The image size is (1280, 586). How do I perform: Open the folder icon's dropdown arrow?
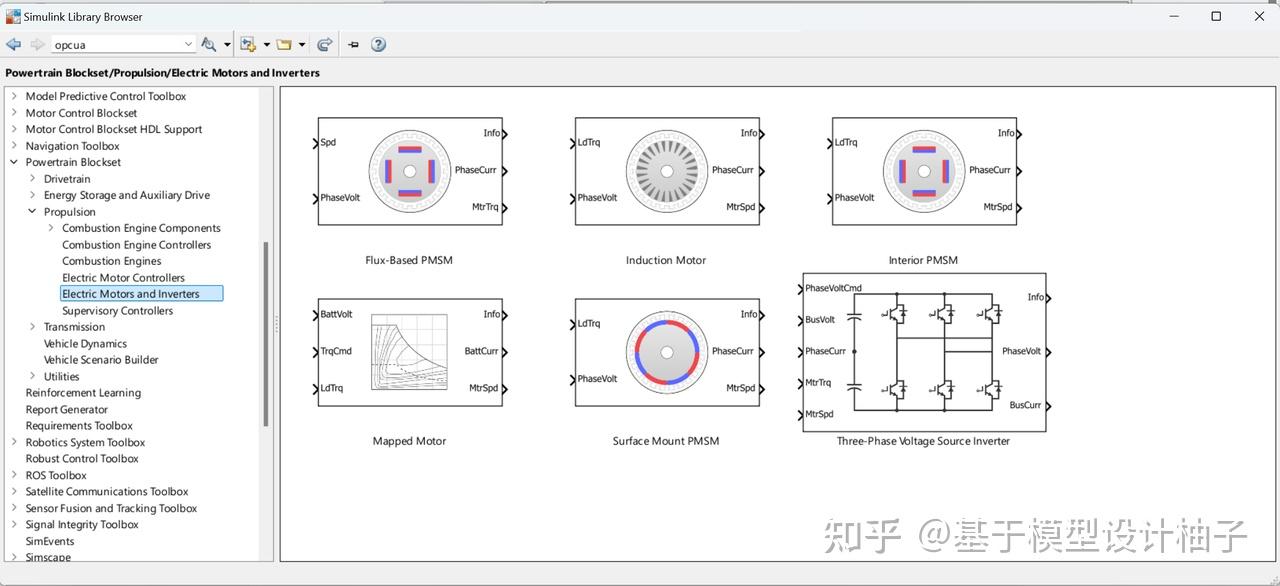point(302,45)
